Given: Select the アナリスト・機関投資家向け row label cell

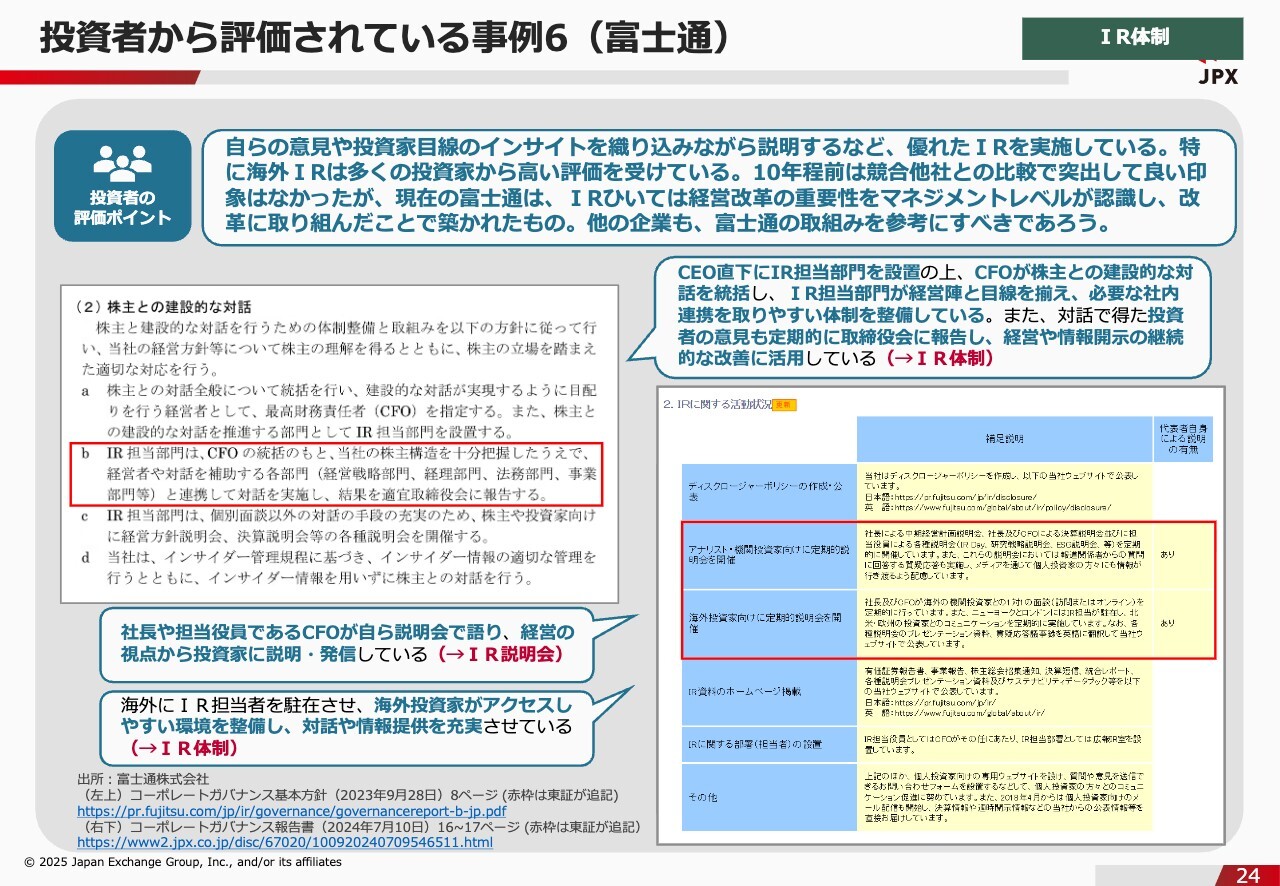Looking at the screenshot, I should [768, 554].
